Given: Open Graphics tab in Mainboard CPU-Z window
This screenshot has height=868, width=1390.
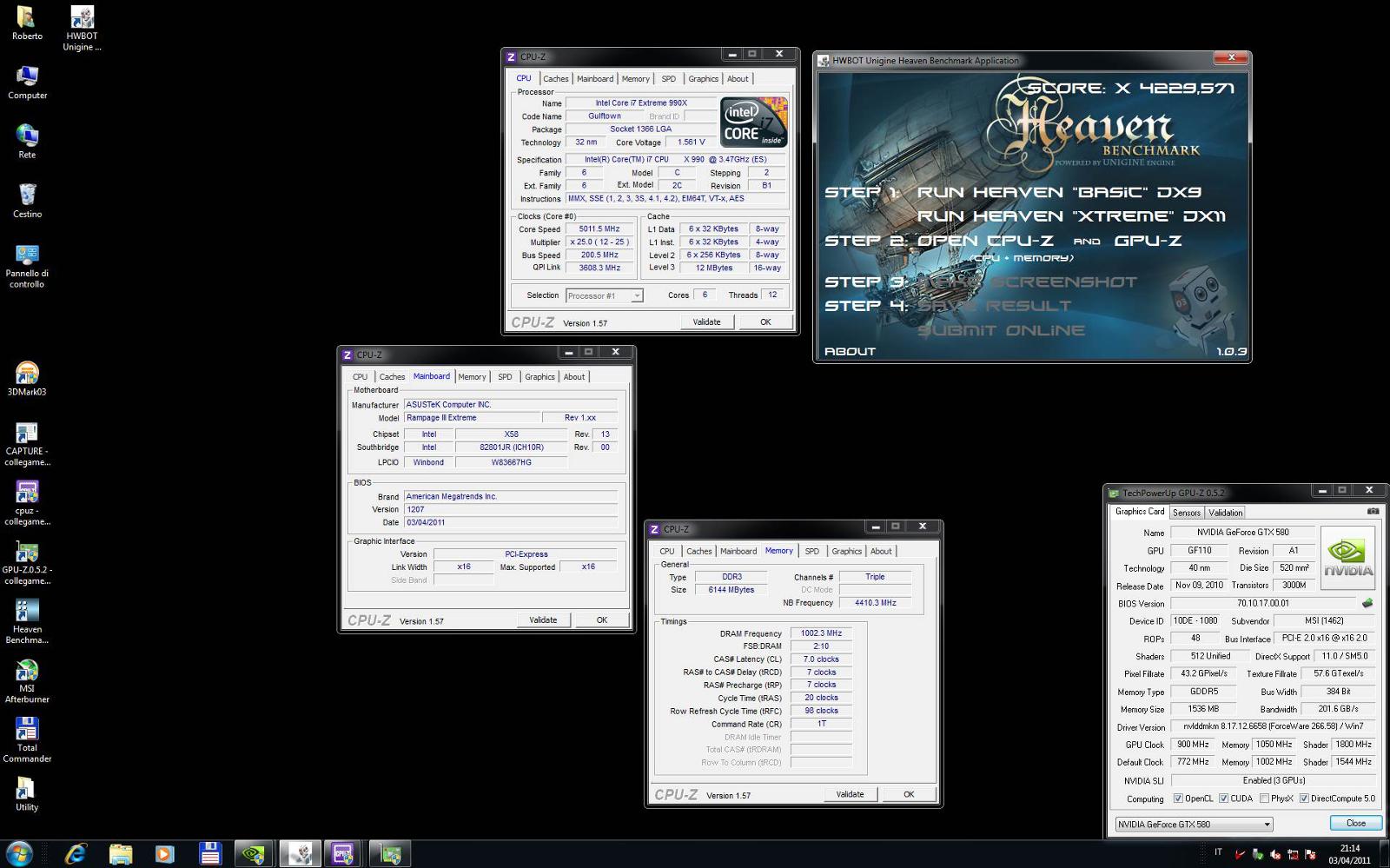Looking at the screenshot, I should pyautogui.click(x=539, y=376).
